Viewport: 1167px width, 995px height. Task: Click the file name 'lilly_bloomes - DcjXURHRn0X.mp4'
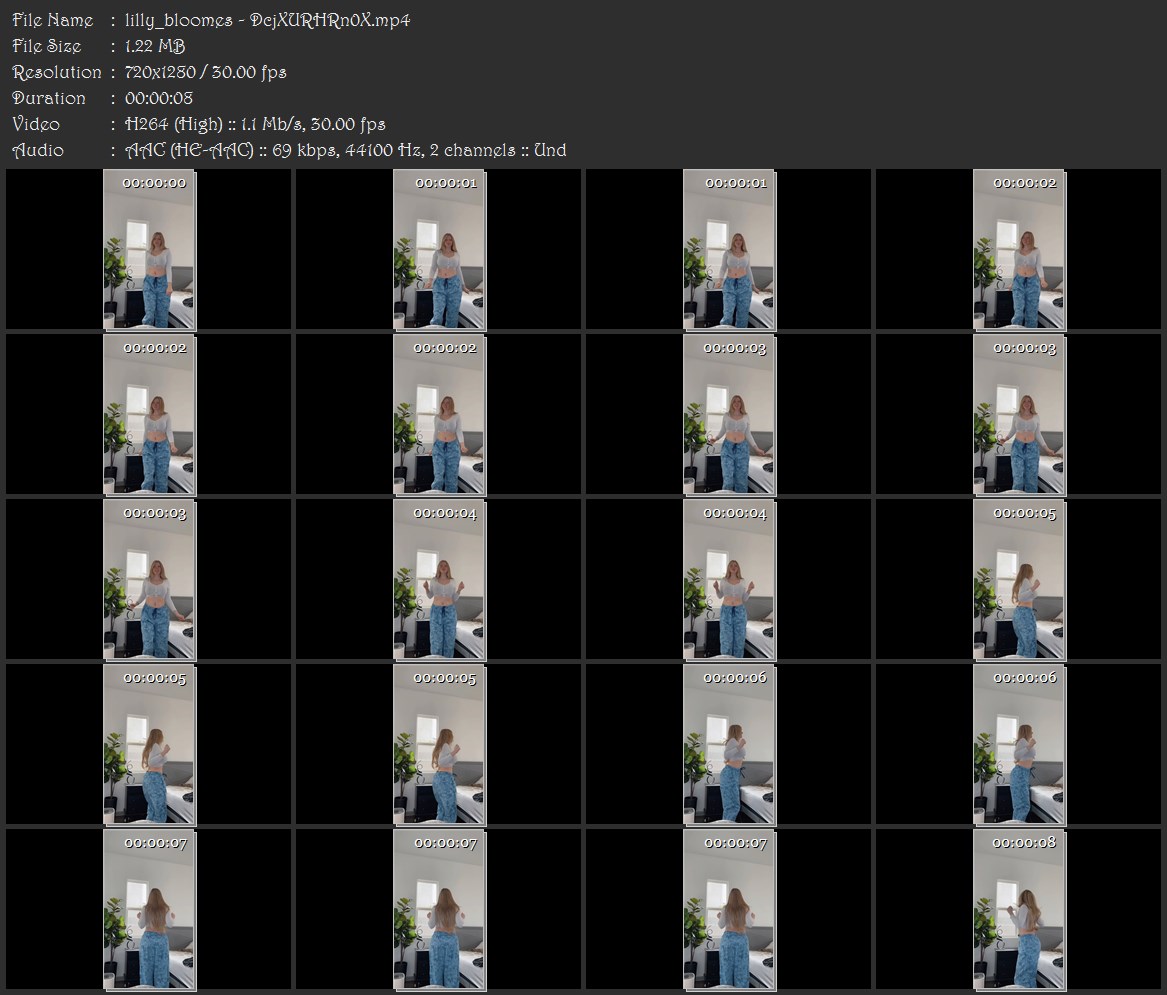pyautogui.click(x=268, y=20)
